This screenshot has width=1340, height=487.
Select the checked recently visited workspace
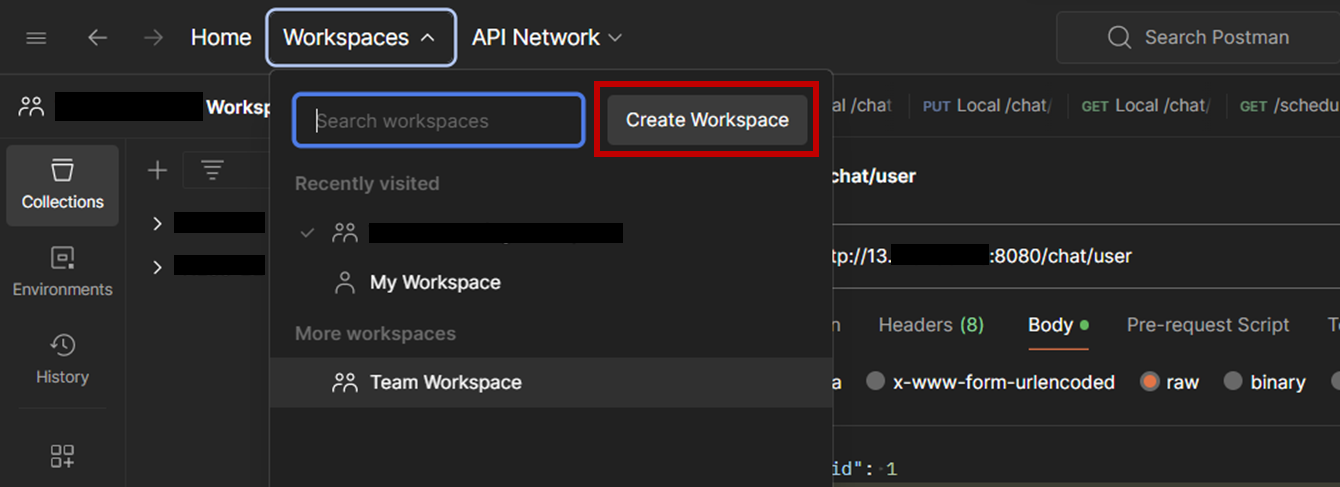(551, 233)
